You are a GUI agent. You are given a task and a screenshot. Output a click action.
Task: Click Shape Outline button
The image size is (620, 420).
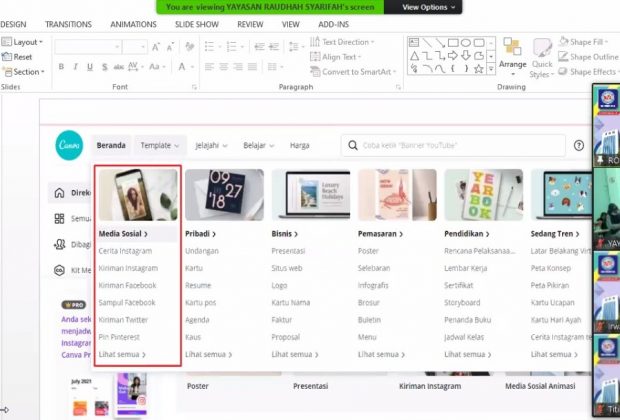588,57
